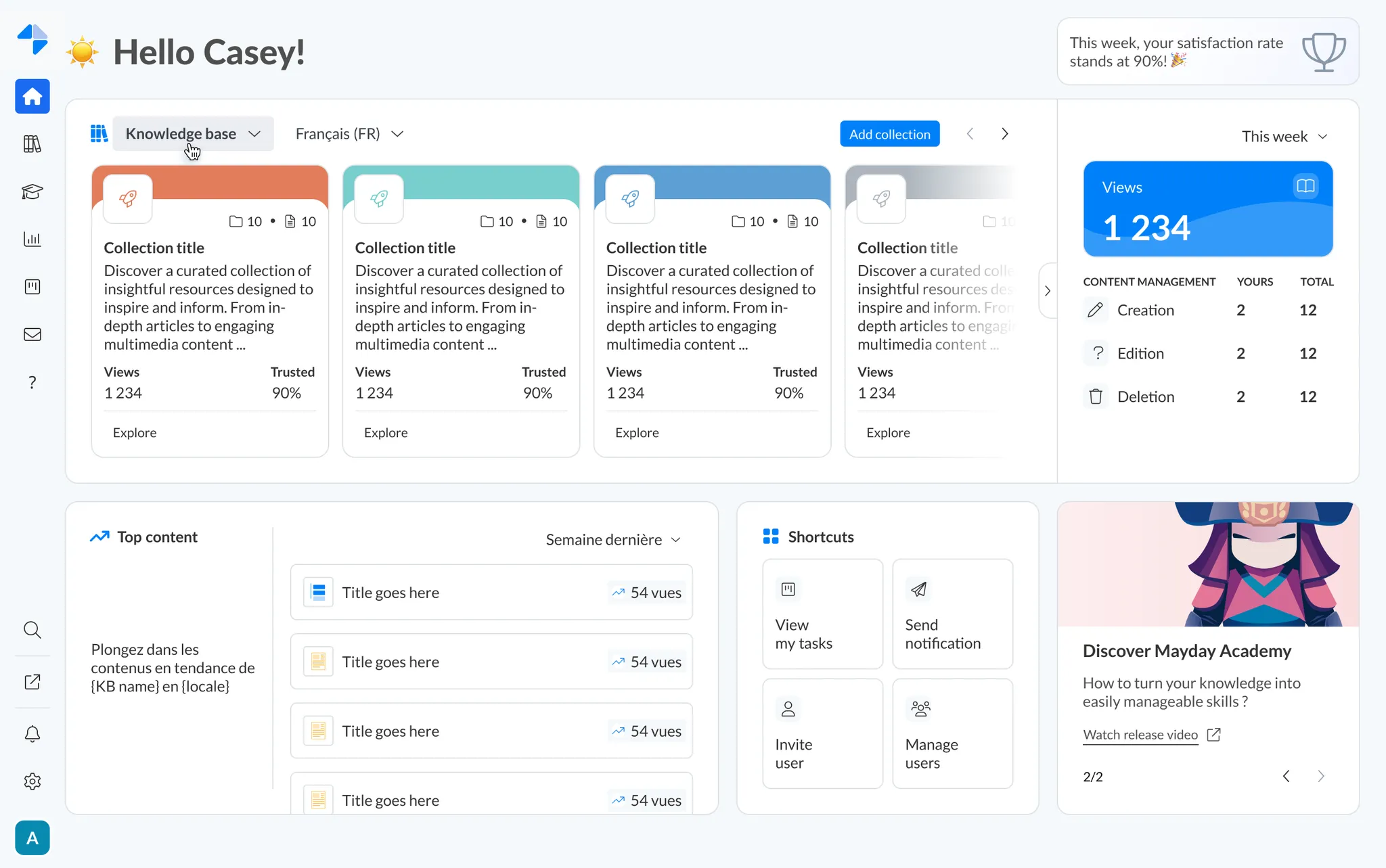This screenshot has height=868, width=1386.
Task: Go to next collections with right arrow
Action: click(1004, 134)
